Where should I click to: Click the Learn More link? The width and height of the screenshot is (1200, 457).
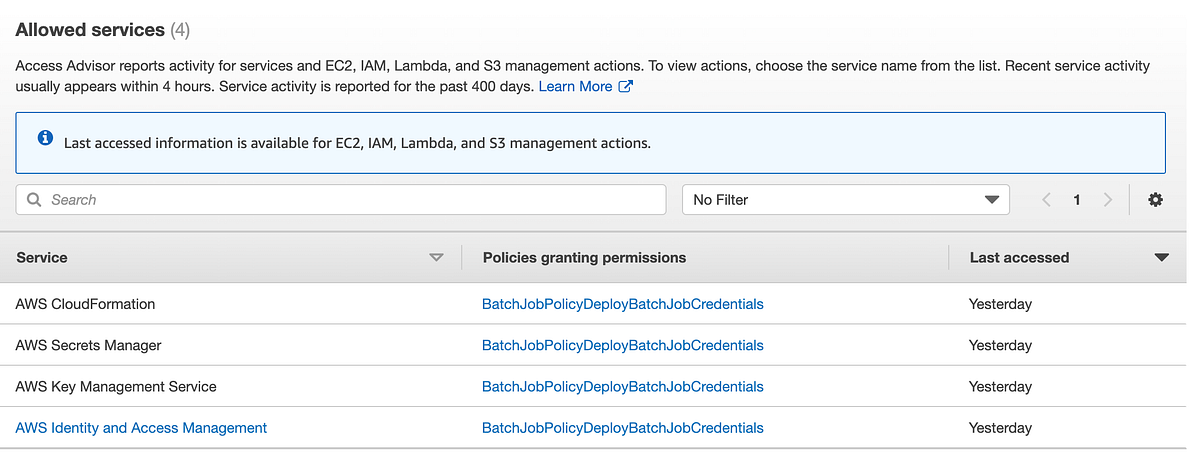coord(575,87)
